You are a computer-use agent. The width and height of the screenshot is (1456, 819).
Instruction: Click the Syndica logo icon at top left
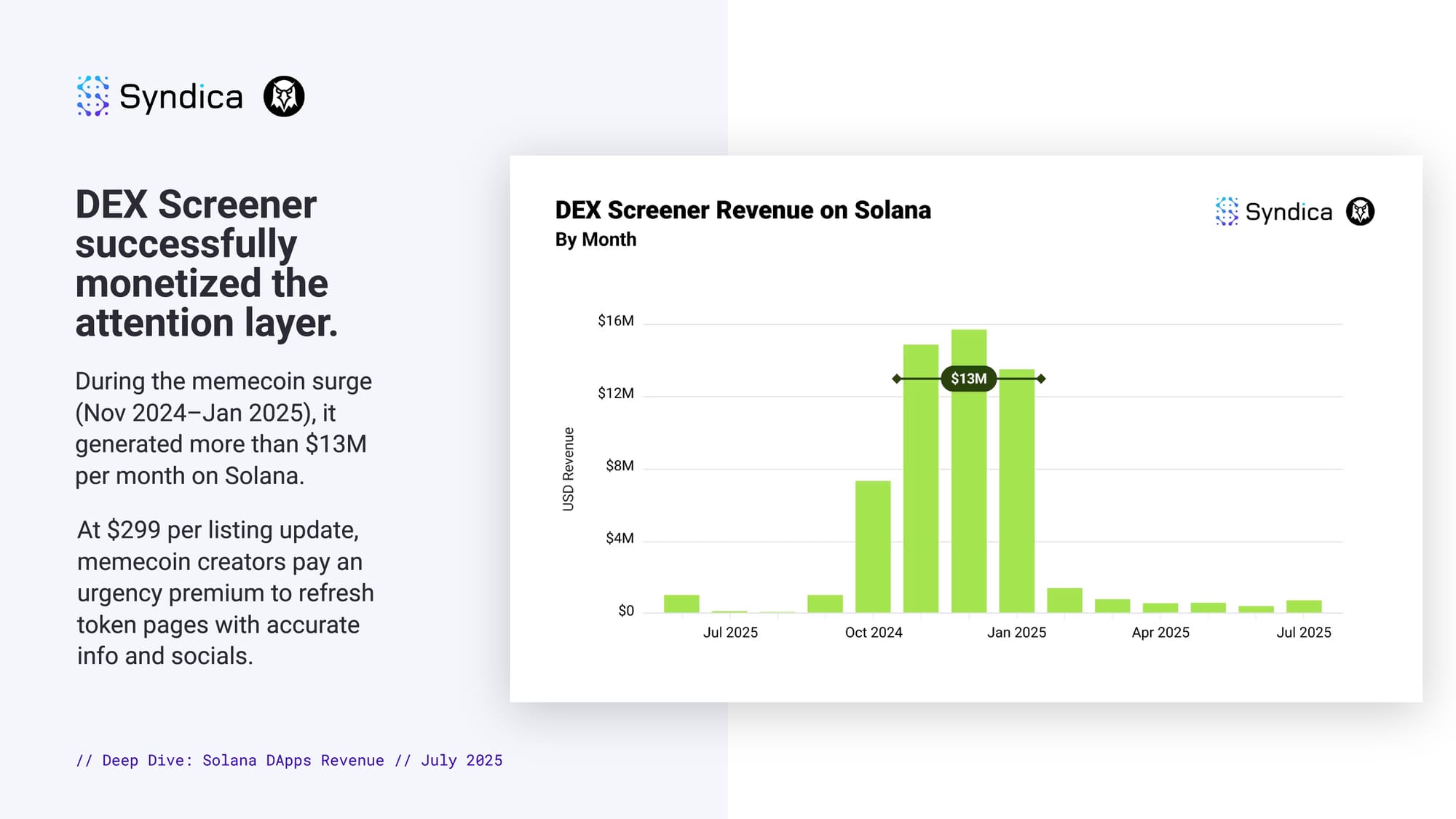pyautogui.click(x=93, y=96)
